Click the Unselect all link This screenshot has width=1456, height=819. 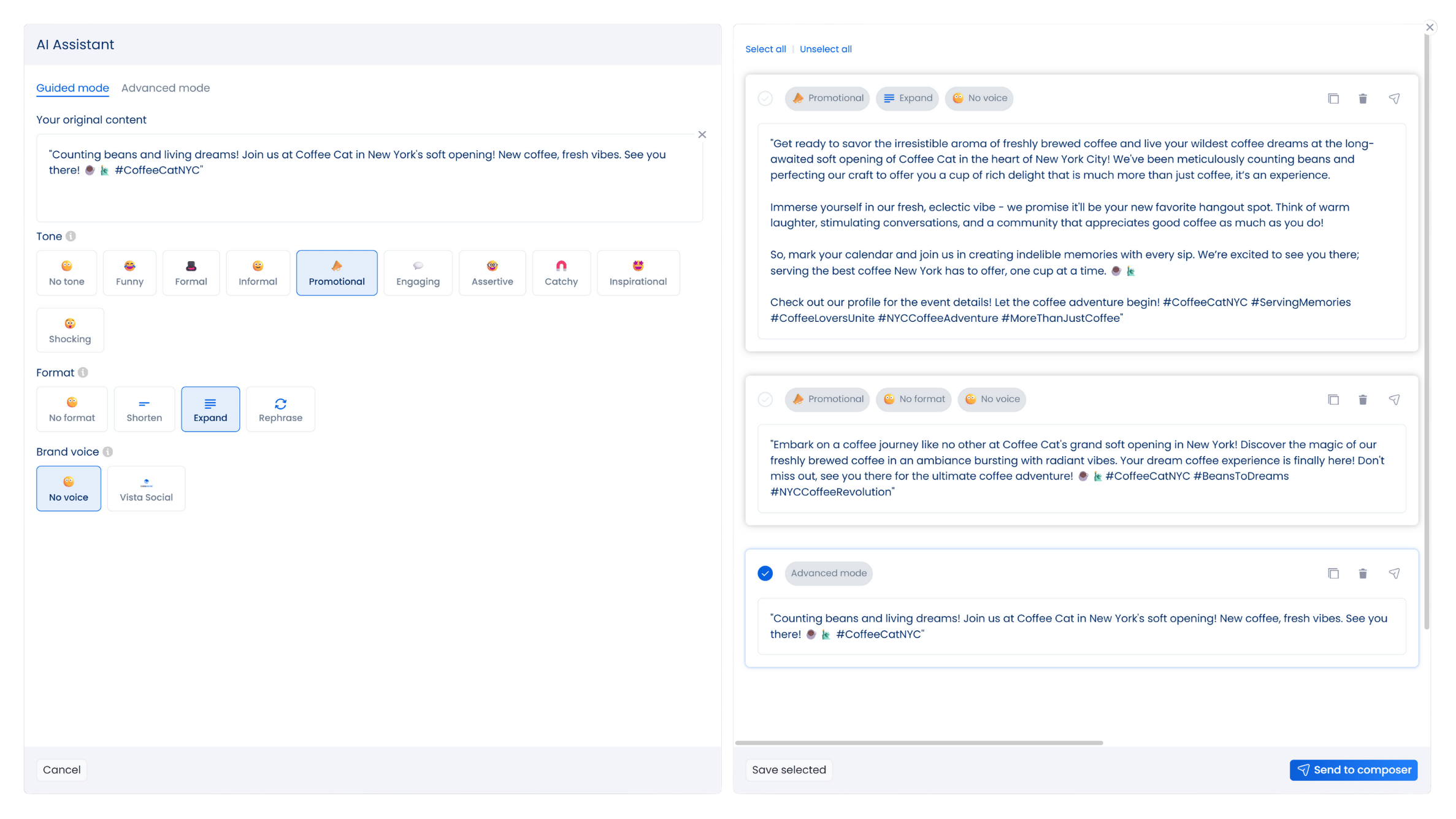point(825,49)
